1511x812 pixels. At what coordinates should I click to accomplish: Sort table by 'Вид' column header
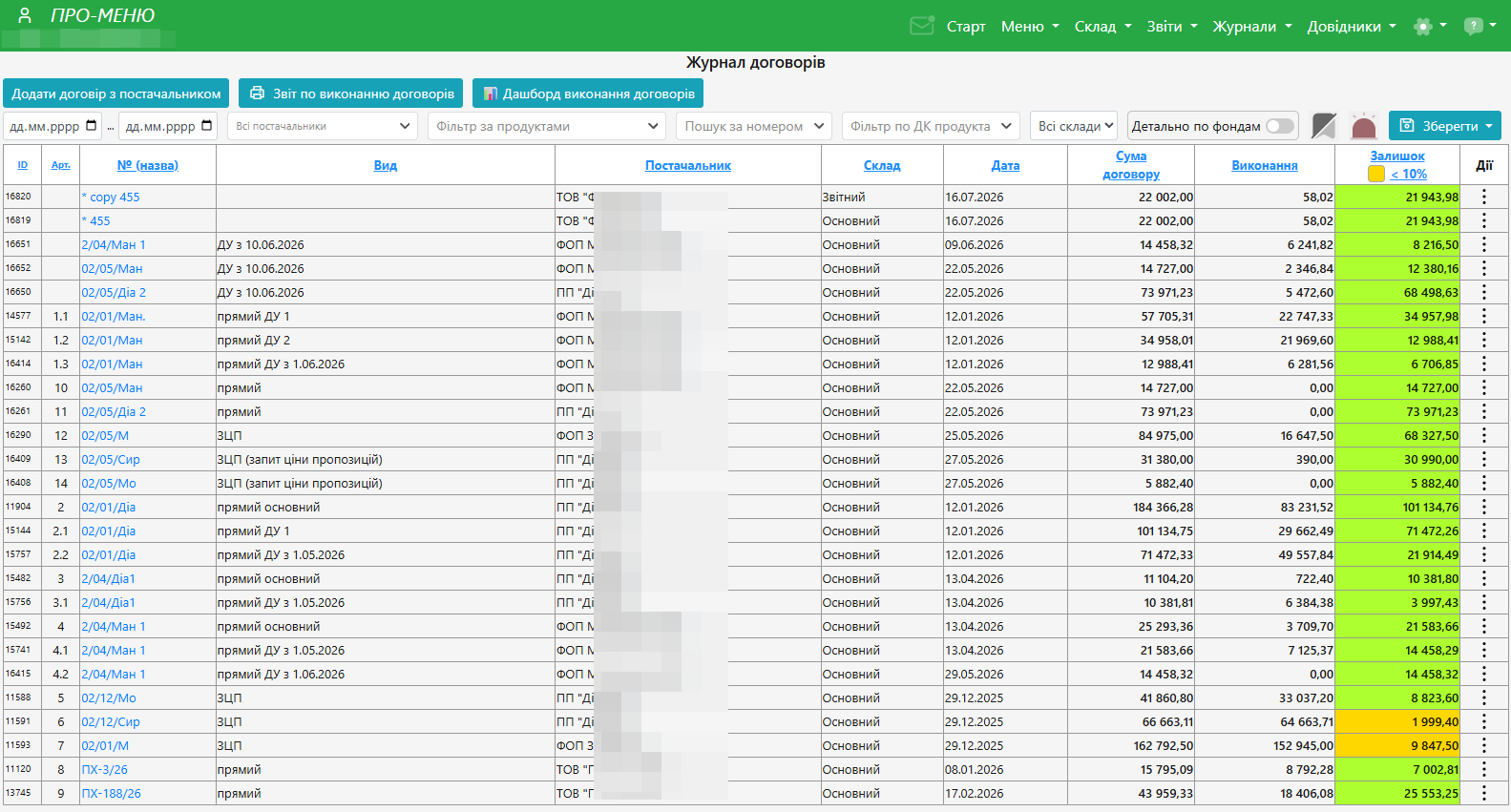pyautogui.click(x=385, y=165)
